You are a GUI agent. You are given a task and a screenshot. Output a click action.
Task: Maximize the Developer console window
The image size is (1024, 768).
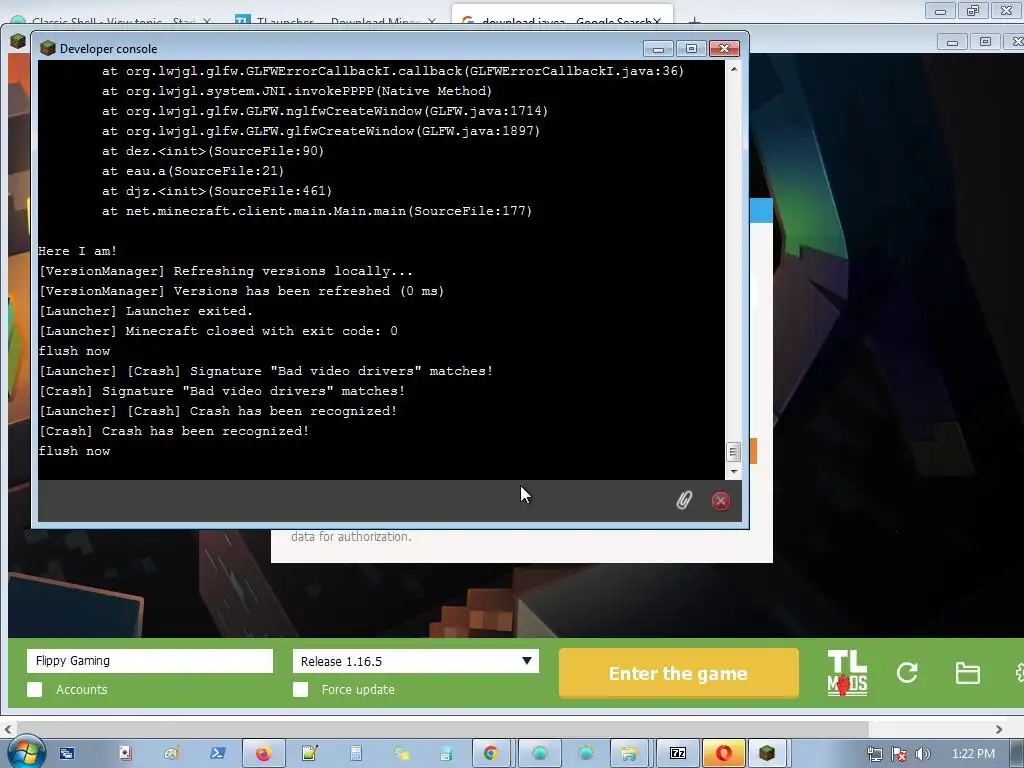click(691, 48)
